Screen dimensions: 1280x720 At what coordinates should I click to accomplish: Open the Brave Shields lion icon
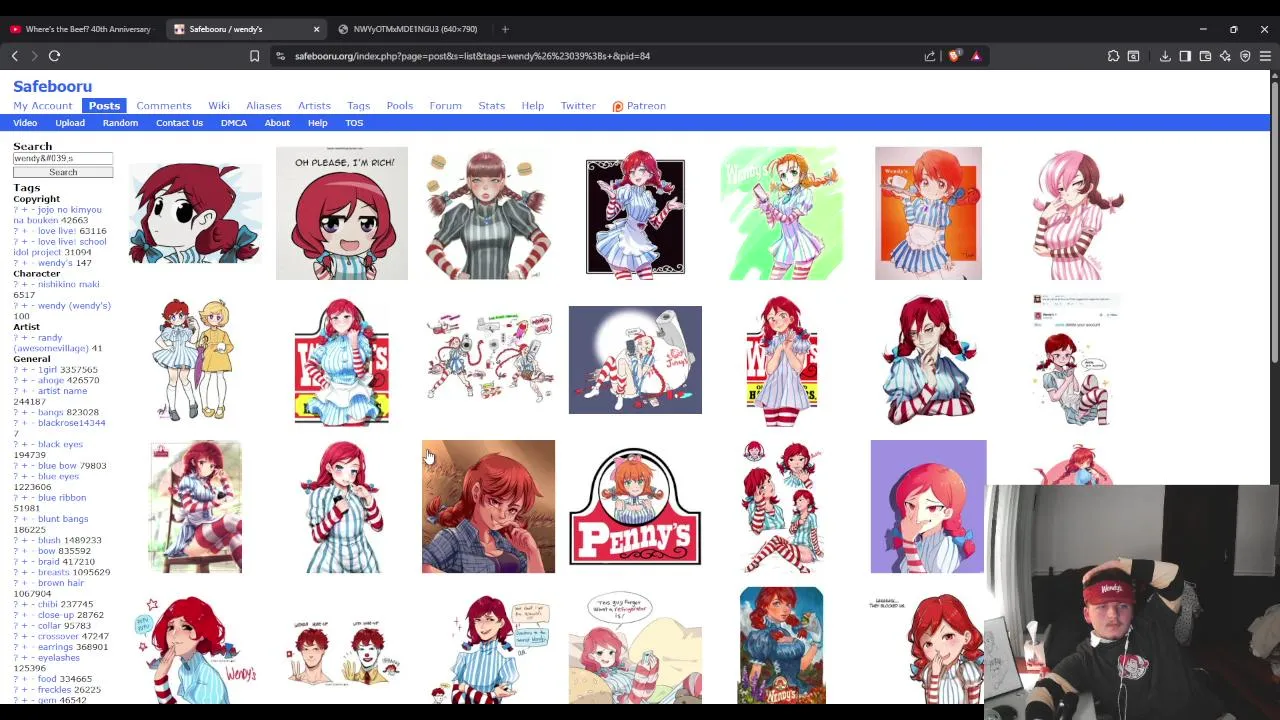(955, 56)
